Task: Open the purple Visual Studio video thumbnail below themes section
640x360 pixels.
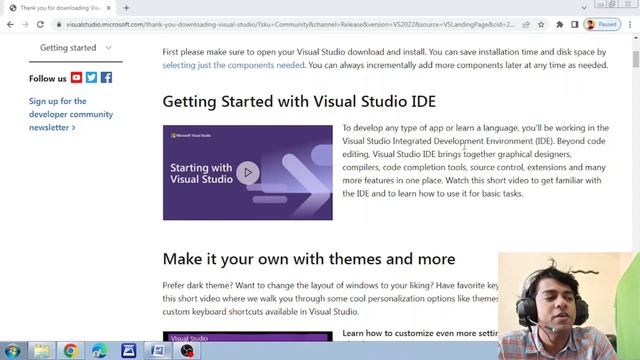Action: [x=248, y=337]
